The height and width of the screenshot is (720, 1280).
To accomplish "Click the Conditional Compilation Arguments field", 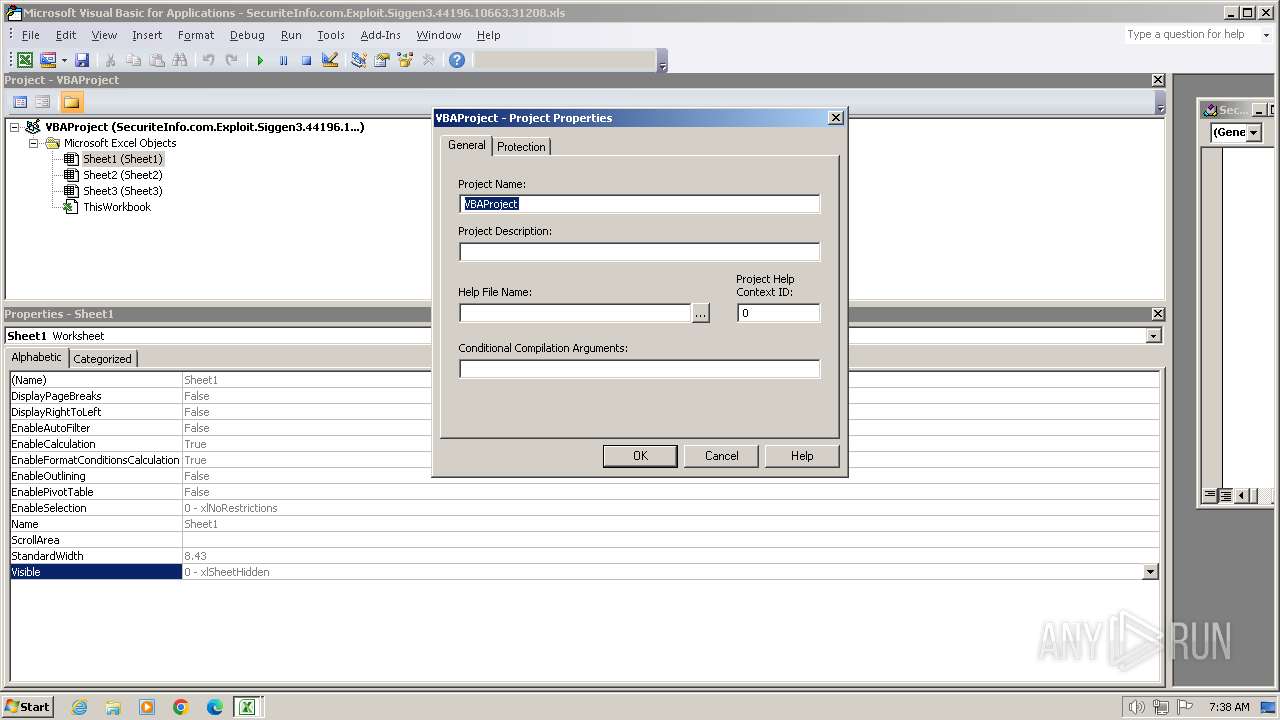I will 639,369.
